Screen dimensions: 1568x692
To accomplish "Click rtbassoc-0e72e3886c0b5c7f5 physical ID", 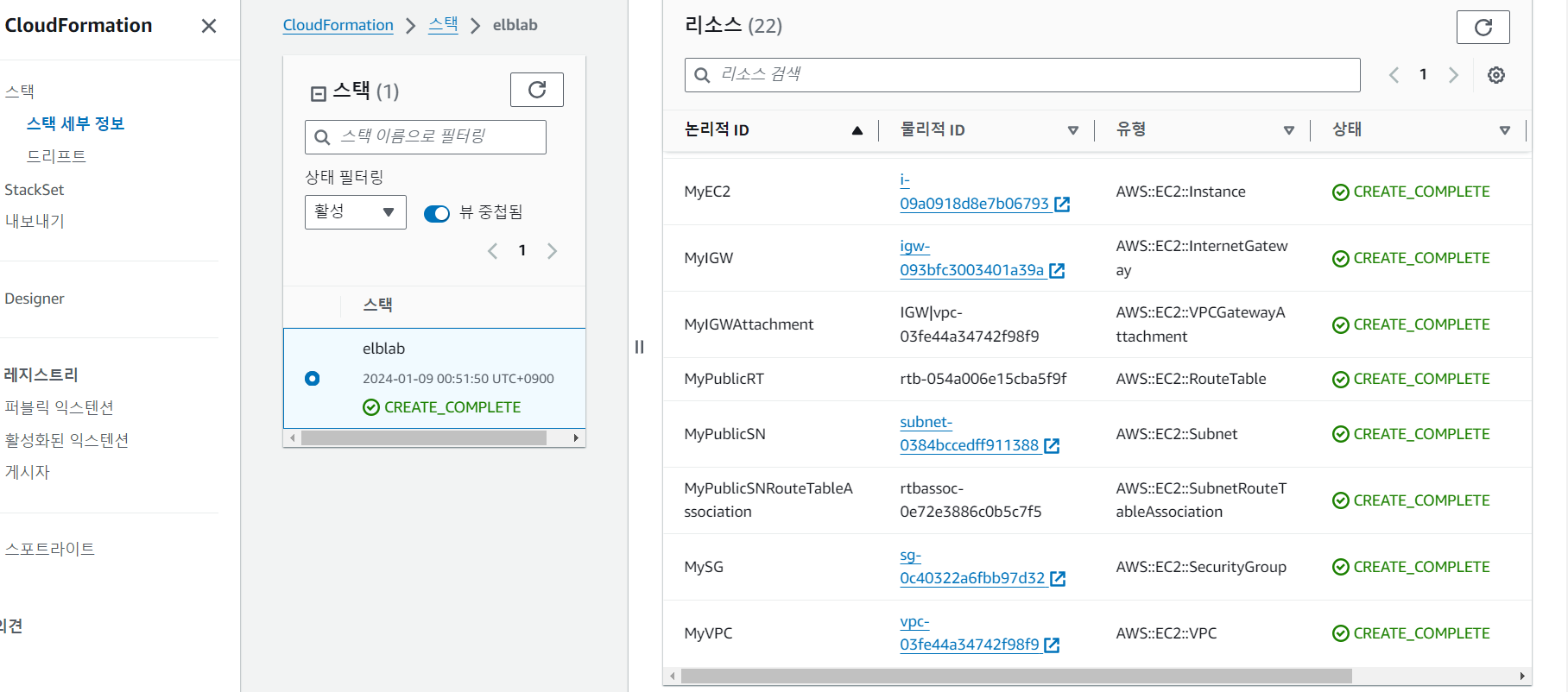I will [x=971, y=500].
